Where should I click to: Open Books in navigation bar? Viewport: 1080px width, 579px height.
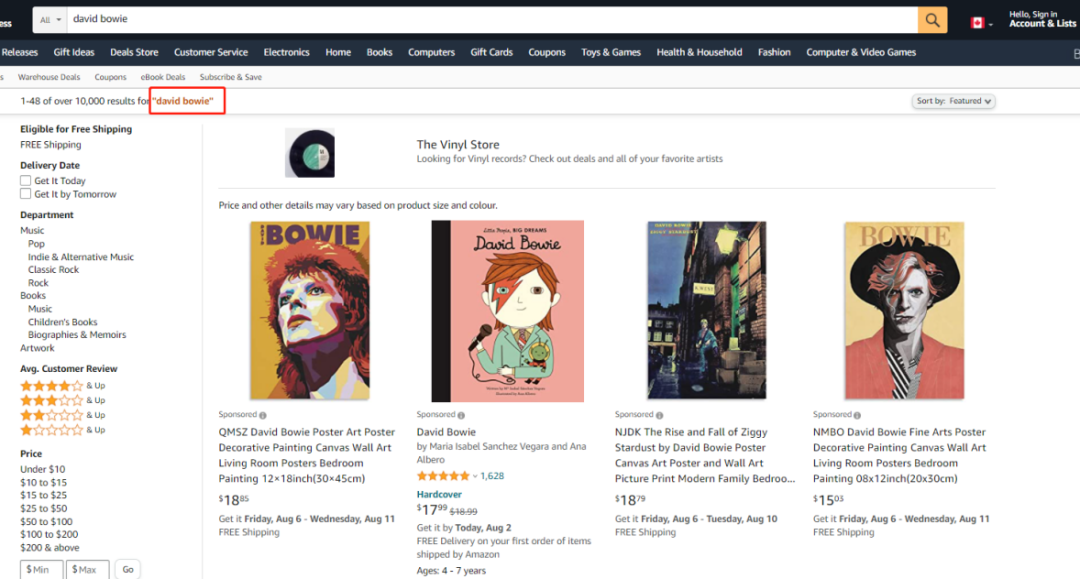click(x=380, y=52)
